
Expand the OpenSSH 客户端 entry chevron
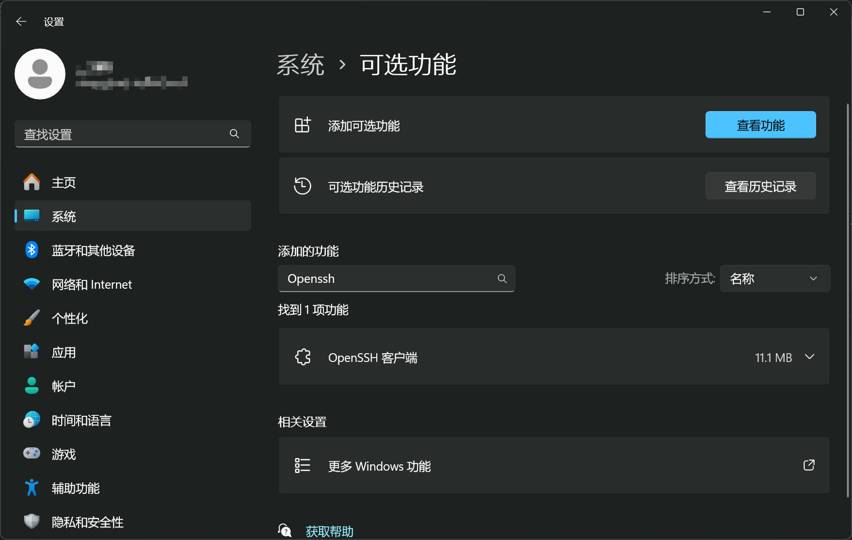[809, 357]
